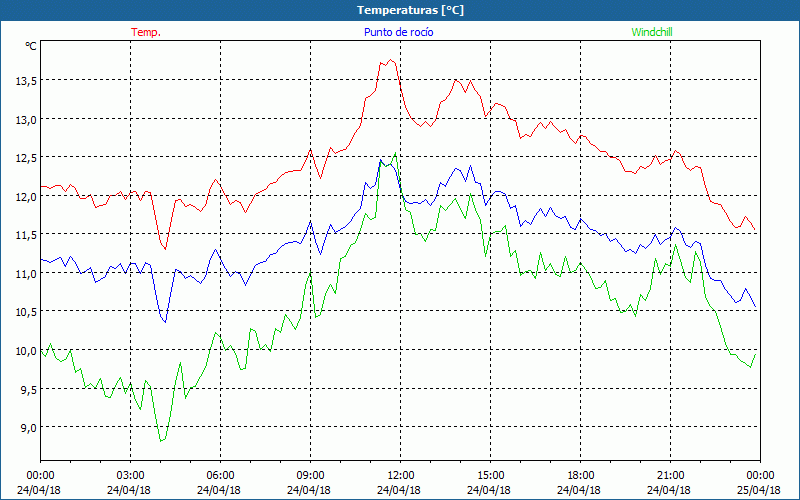
Task: Click the 9,0 y-axis value
Action: coord(28,428)
